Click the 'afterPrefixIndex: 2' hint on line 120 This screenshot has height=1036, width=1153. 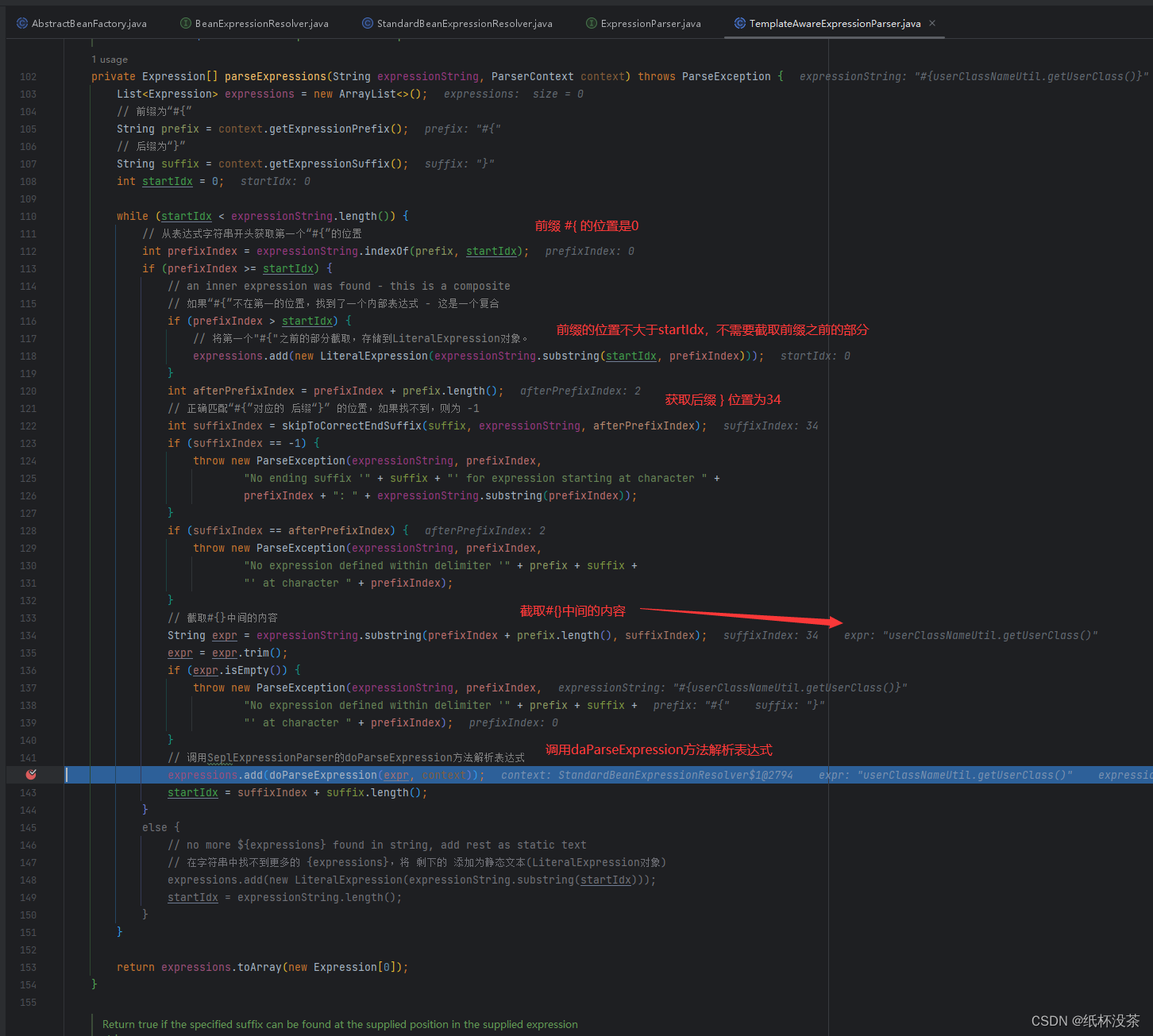pos(580,391)
